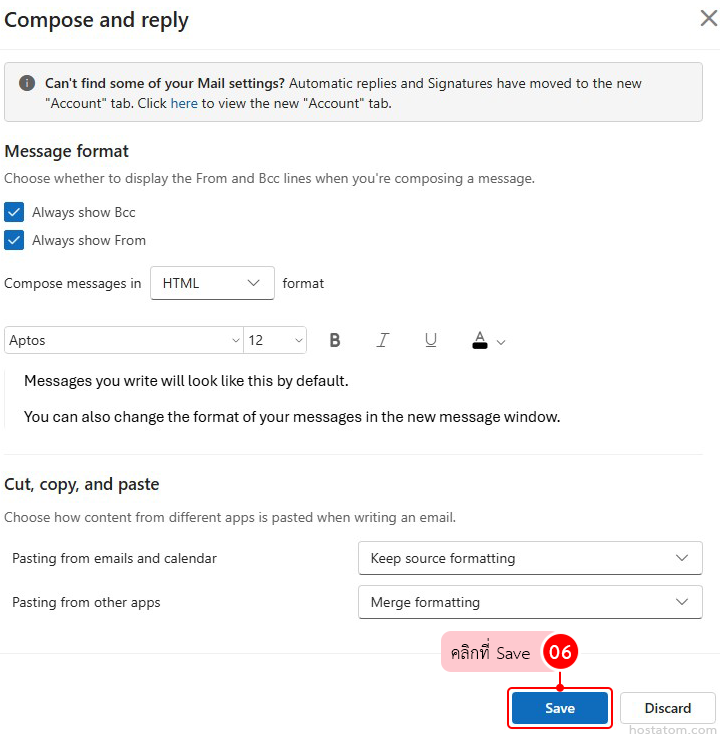Viewport: 720px width, 736px height.
Task: Click 'You can also change the format' preview line
Action: 292,417
